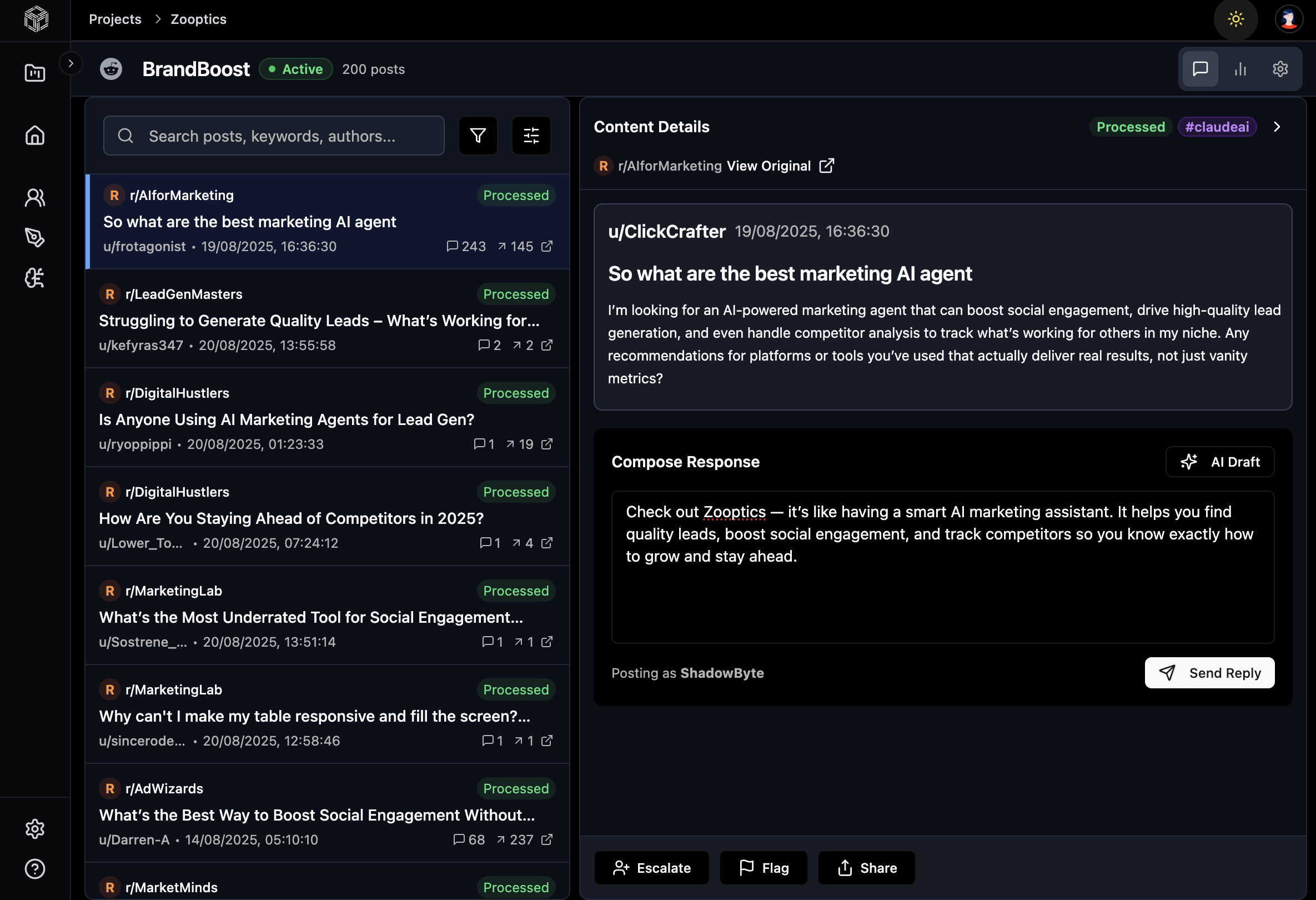Generate an AI Draft response
This screenshot has height=900, width=1316.
pyautogui.click(x=1220, y=462)
